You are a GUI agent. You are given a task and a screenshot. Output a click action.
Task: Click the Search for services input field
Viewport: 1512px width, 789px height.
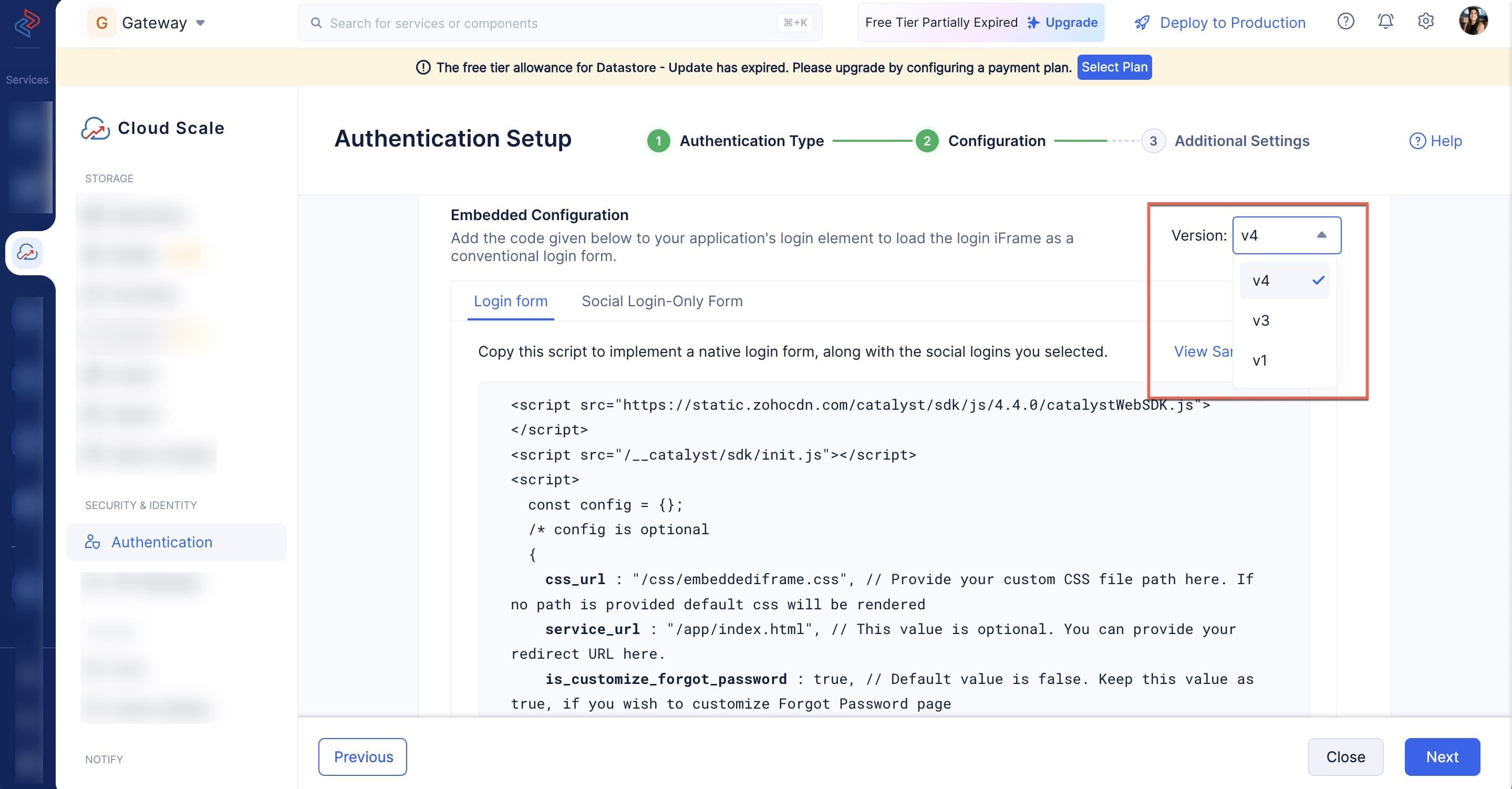pos(560,23)
